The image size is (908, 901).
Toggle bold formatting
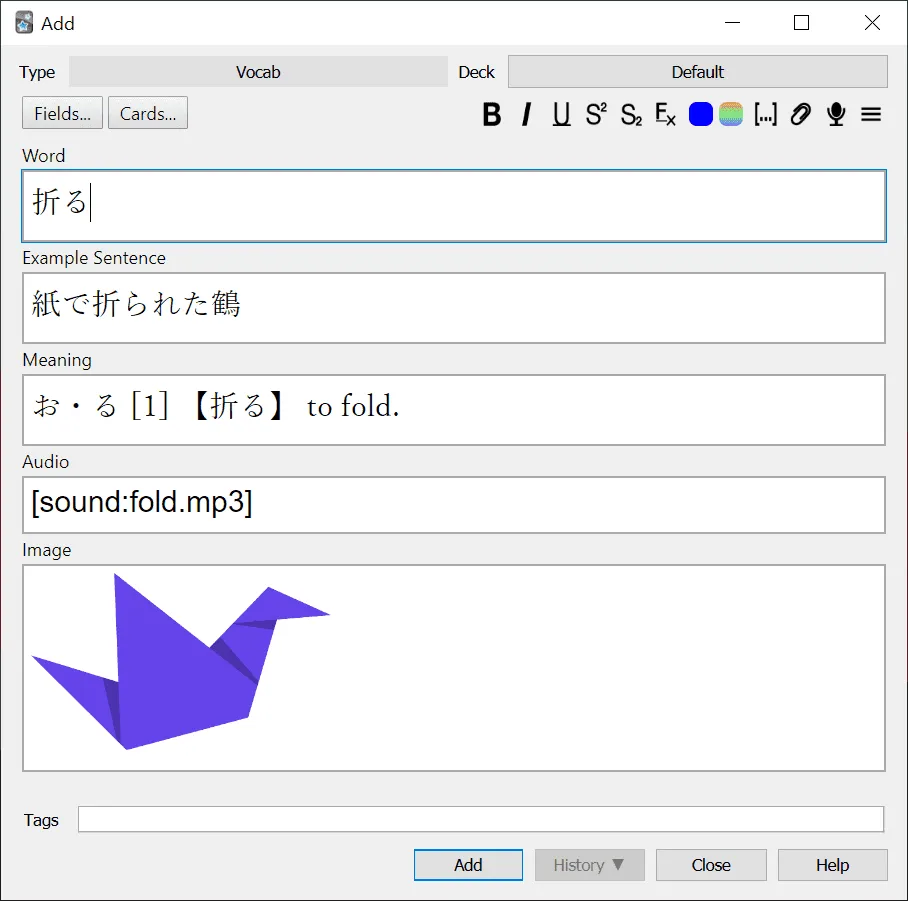pyautogui.click(x=492, y=114)
